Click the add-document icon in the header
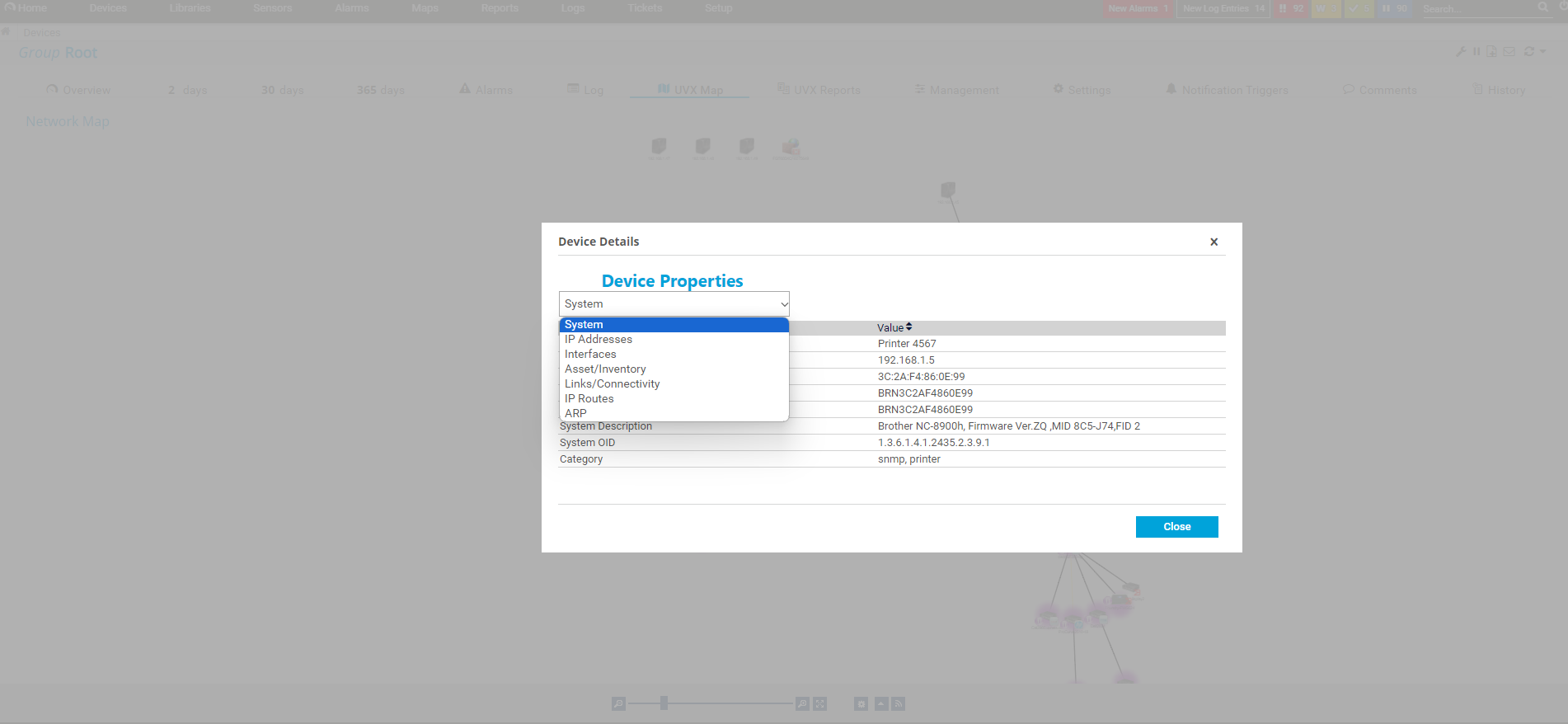Image resolution: width=1568 pixels, height=724 pixels. coord(1492,51)
